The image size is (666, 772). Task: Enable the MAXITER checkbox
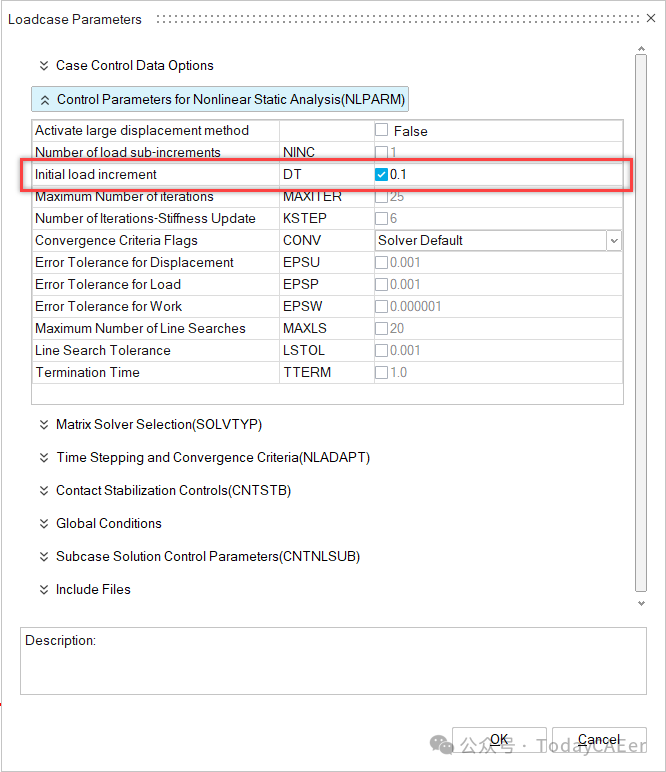[x=381, y=196]
